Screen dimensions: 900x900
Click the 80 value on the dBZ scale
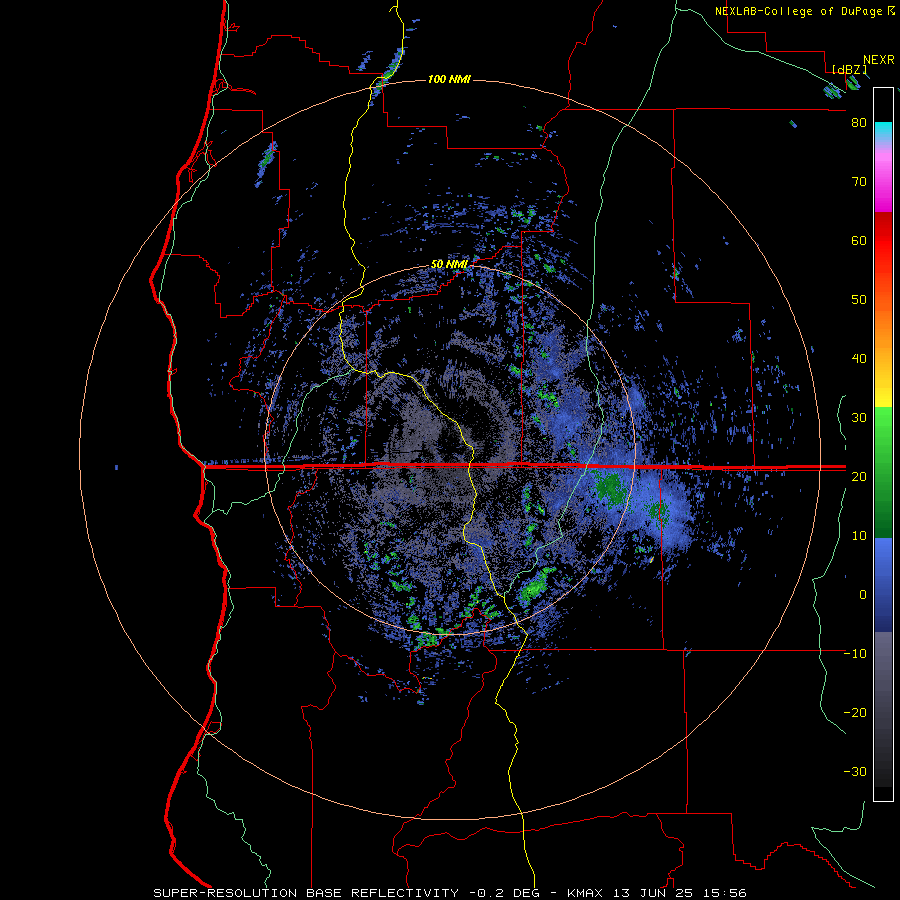pyautogui.click(x=859, y=123)
